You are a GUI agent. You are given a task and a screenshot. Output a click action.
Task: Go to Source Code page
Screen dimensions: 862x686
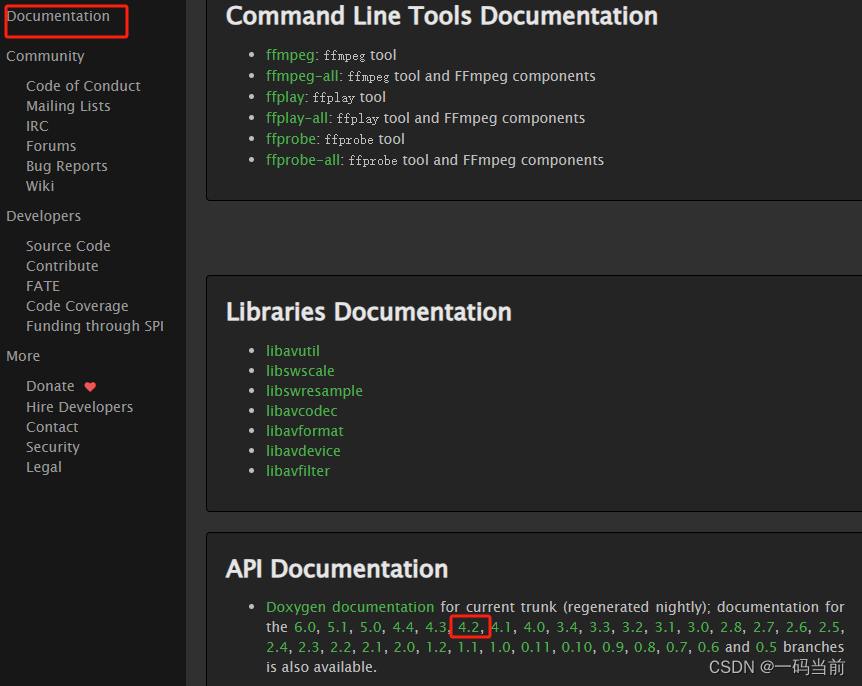68,246
